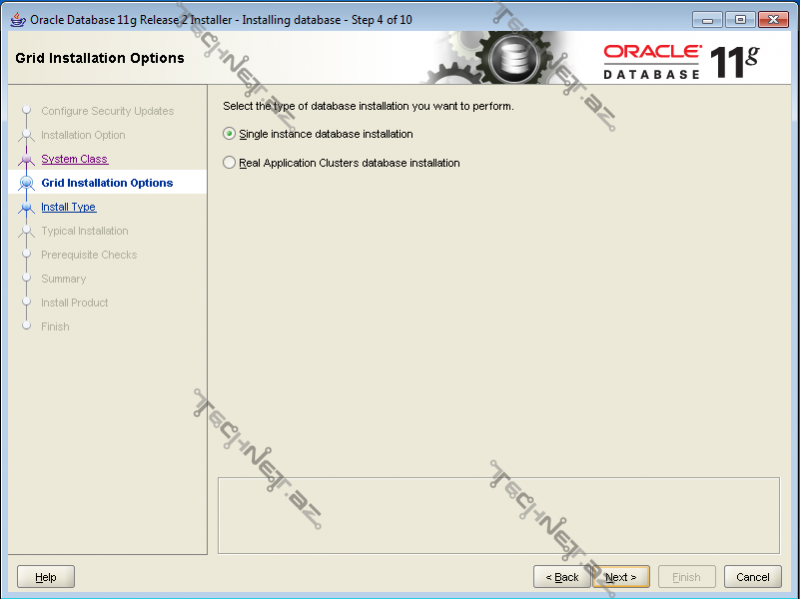Click the 'Select the type of database installation' text
Image resolution: width=800 pixels, height=599 pixels.
click(x=368, y=106)
